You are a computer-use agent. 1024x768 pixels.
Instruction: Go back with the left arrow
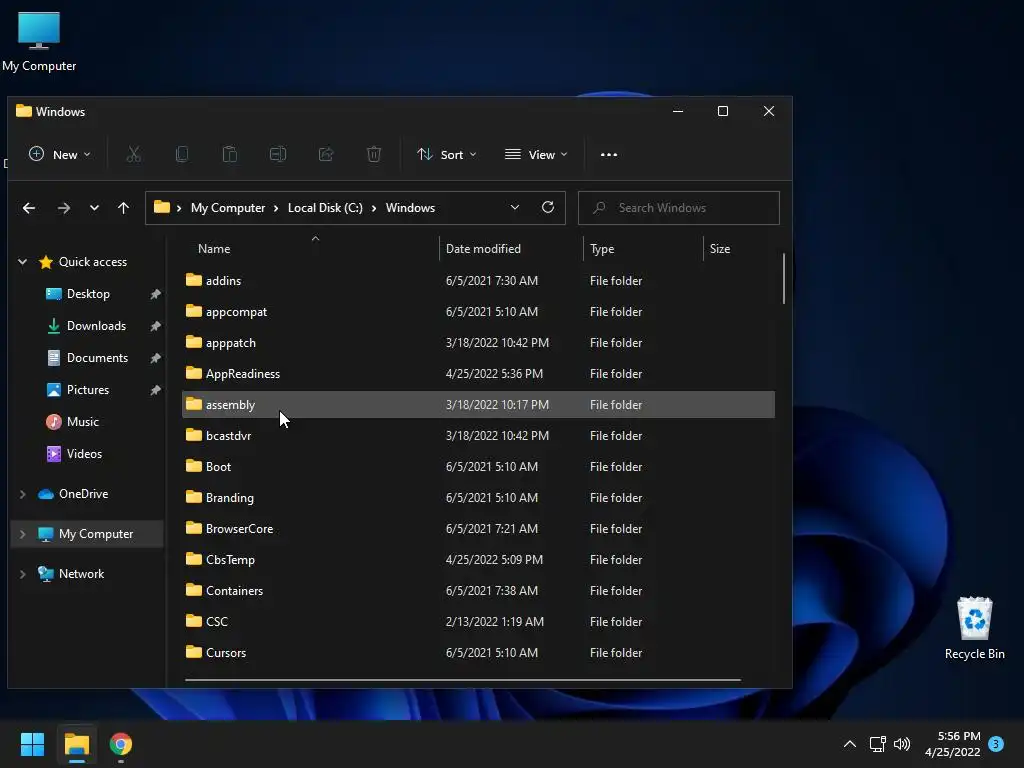pyautogui.click(x=29, y=208)
